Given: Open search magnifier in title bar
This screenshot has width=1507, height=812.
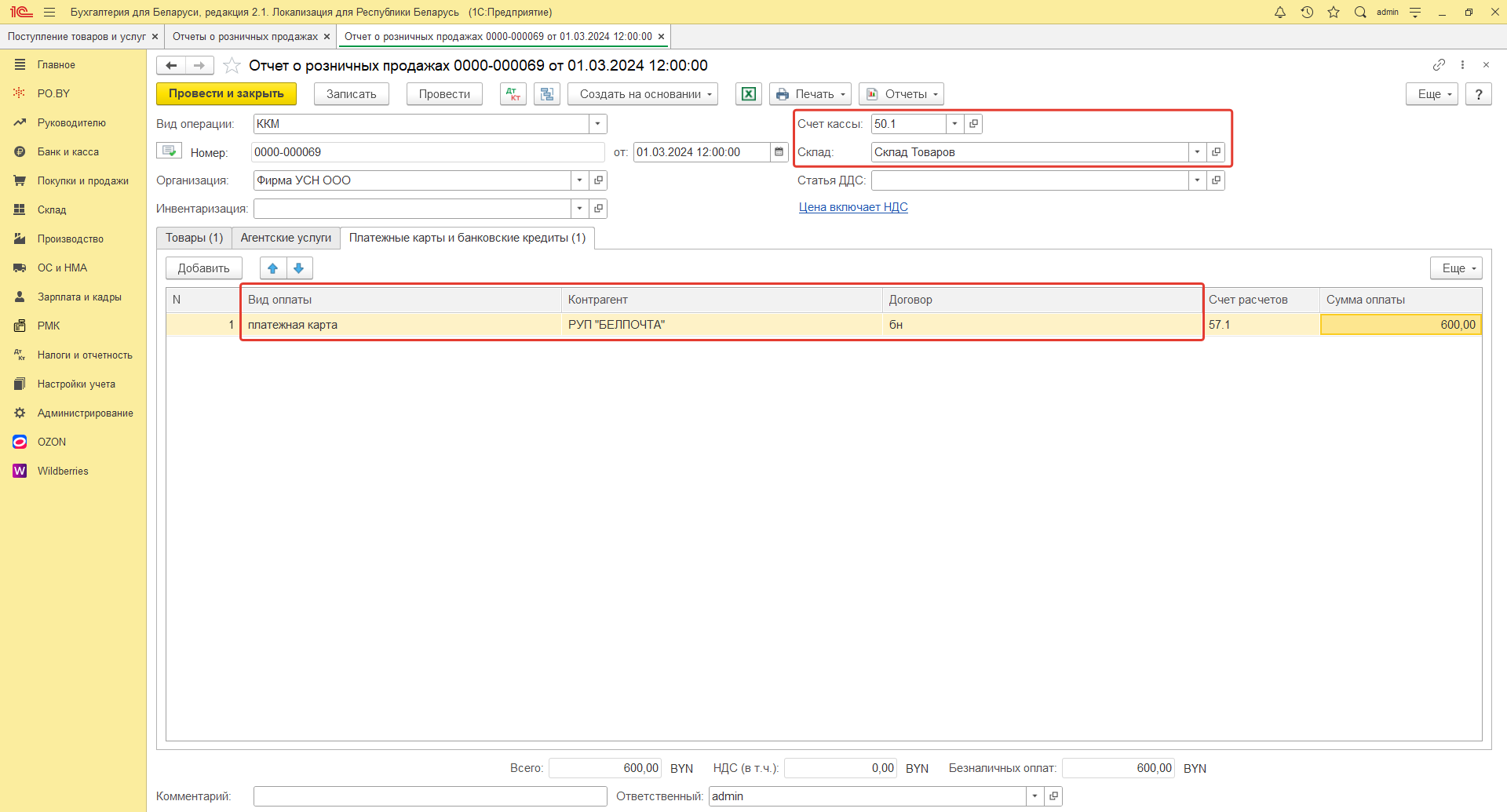Looking at the screenshot, I should (x=1360, y=12).
